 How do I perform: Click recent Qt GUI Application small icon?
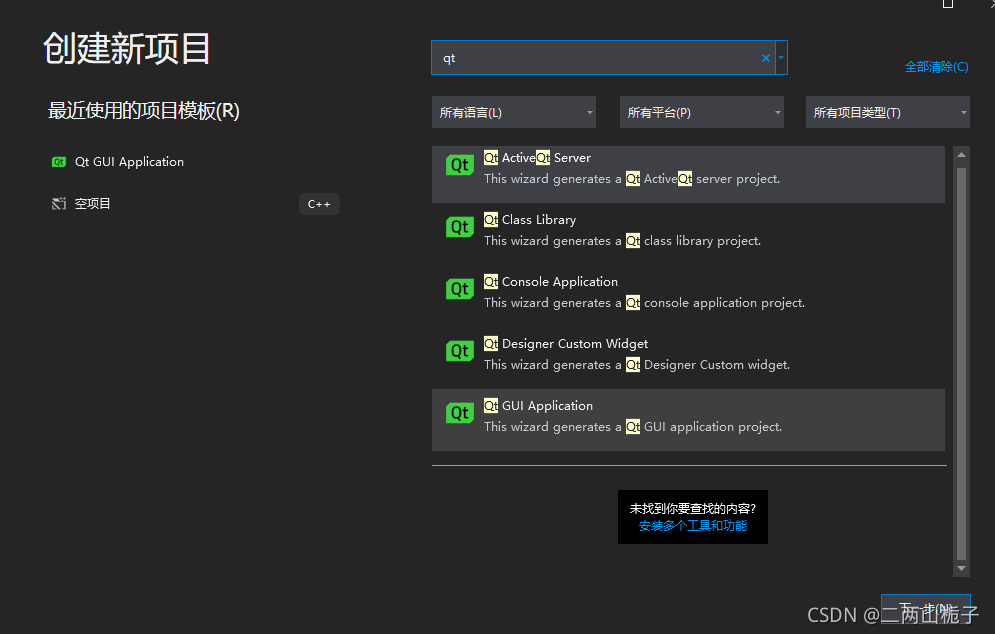(x=58, y=162)
